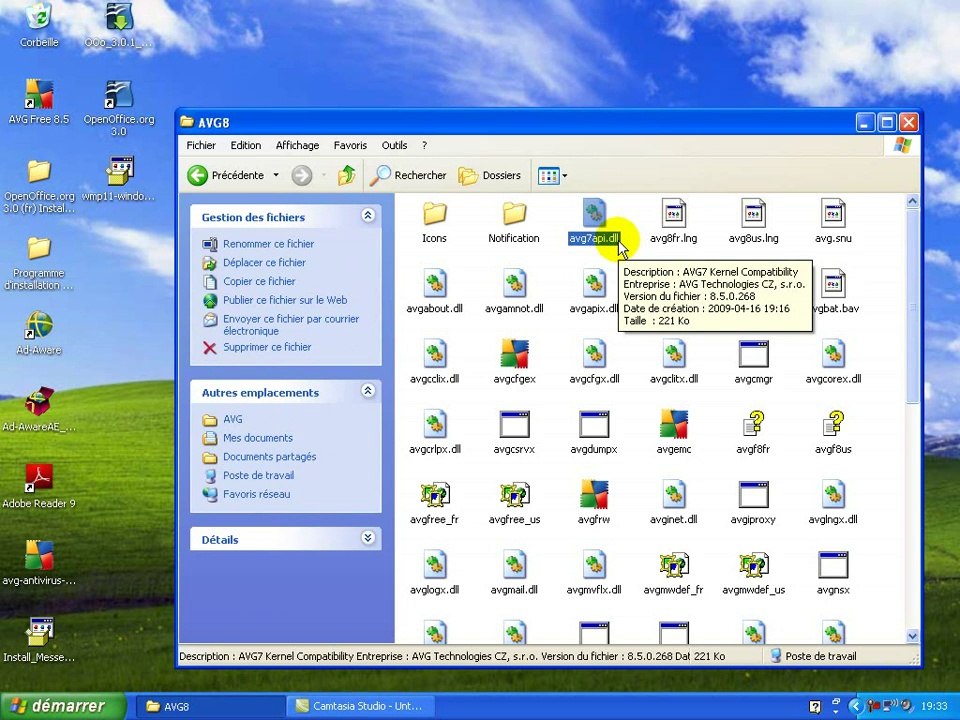Open the Fichier menu
Viewport: 960px width, 720px height.
(x=201, y=145)
